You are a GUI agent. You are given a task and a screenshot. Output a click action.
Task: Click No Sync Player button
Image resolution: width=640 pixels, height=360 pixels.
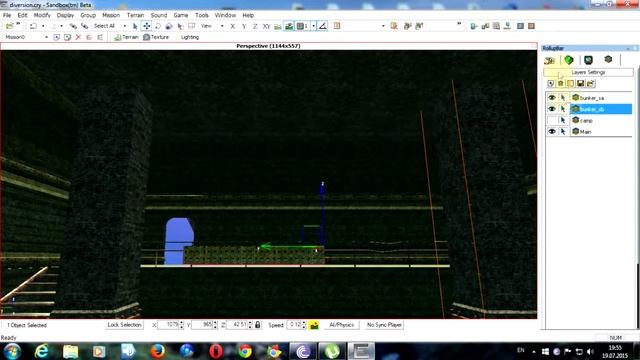coord(384,325)
